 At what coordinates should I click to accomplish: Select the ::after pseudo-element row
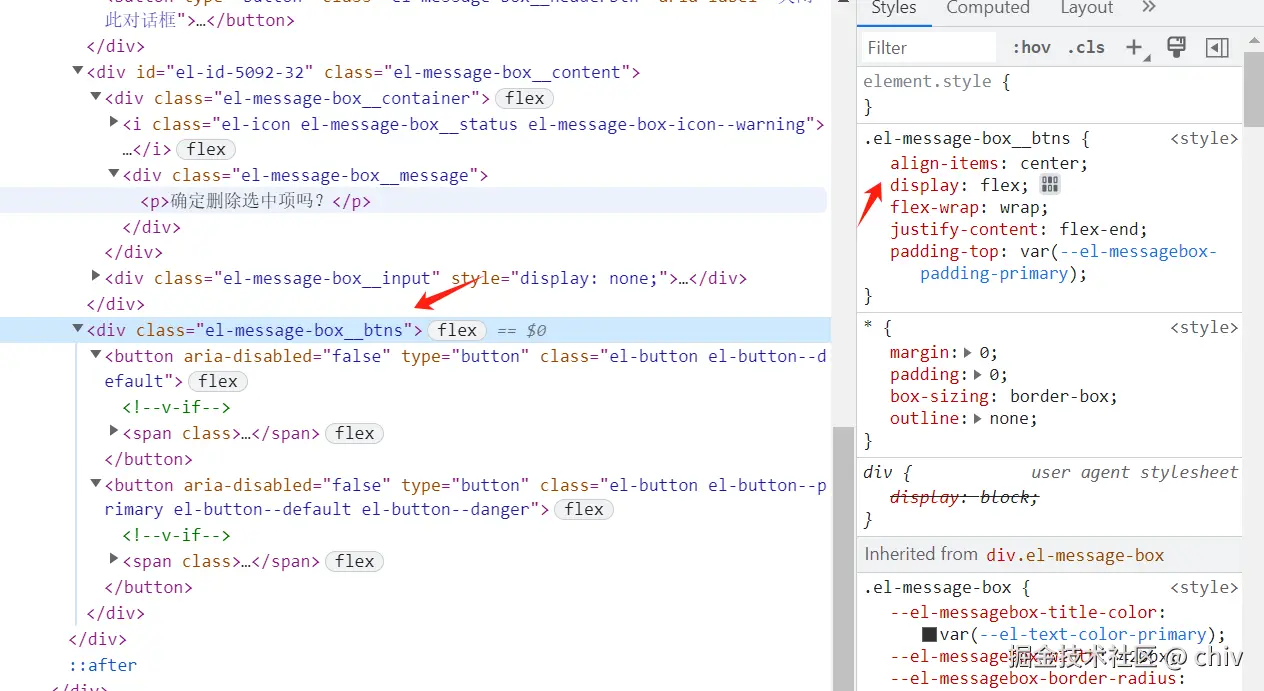coord(102,665)
